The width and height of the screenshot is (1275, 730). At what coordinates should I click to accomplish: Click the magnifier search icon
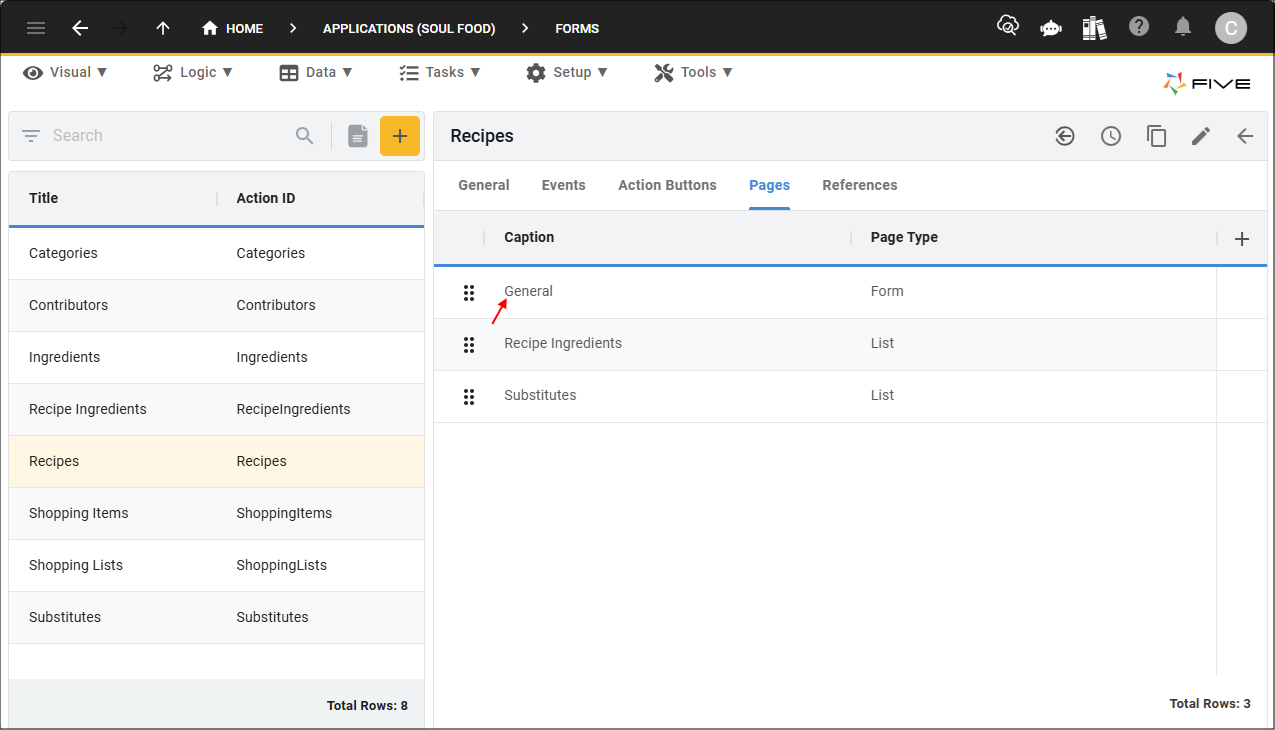[305, 136]
